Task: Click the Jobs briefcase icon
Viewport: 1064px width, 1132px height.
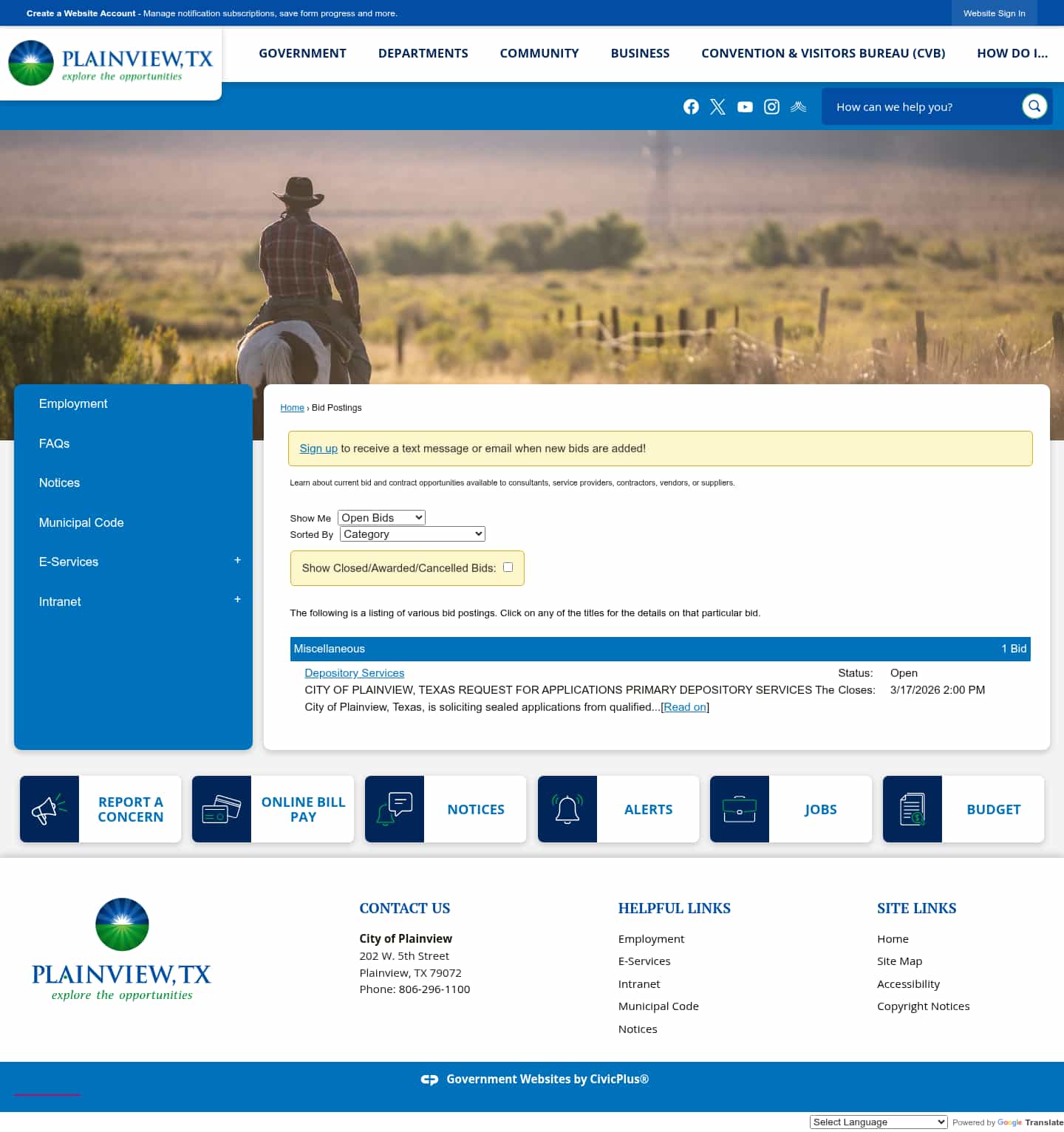Action: click(740, 808)
